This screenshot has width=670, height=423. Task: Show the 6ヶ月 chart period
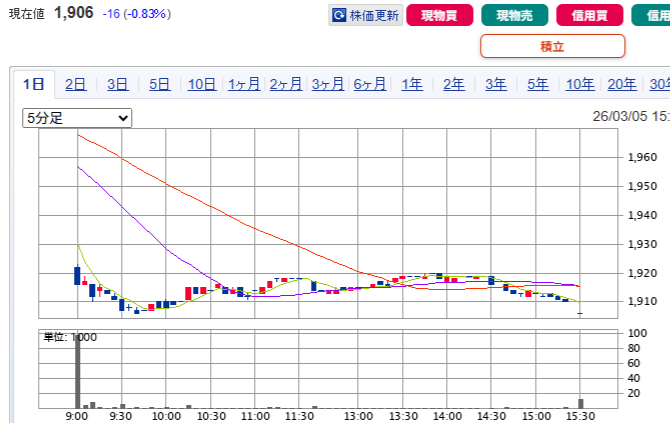[x=370, y=84]
